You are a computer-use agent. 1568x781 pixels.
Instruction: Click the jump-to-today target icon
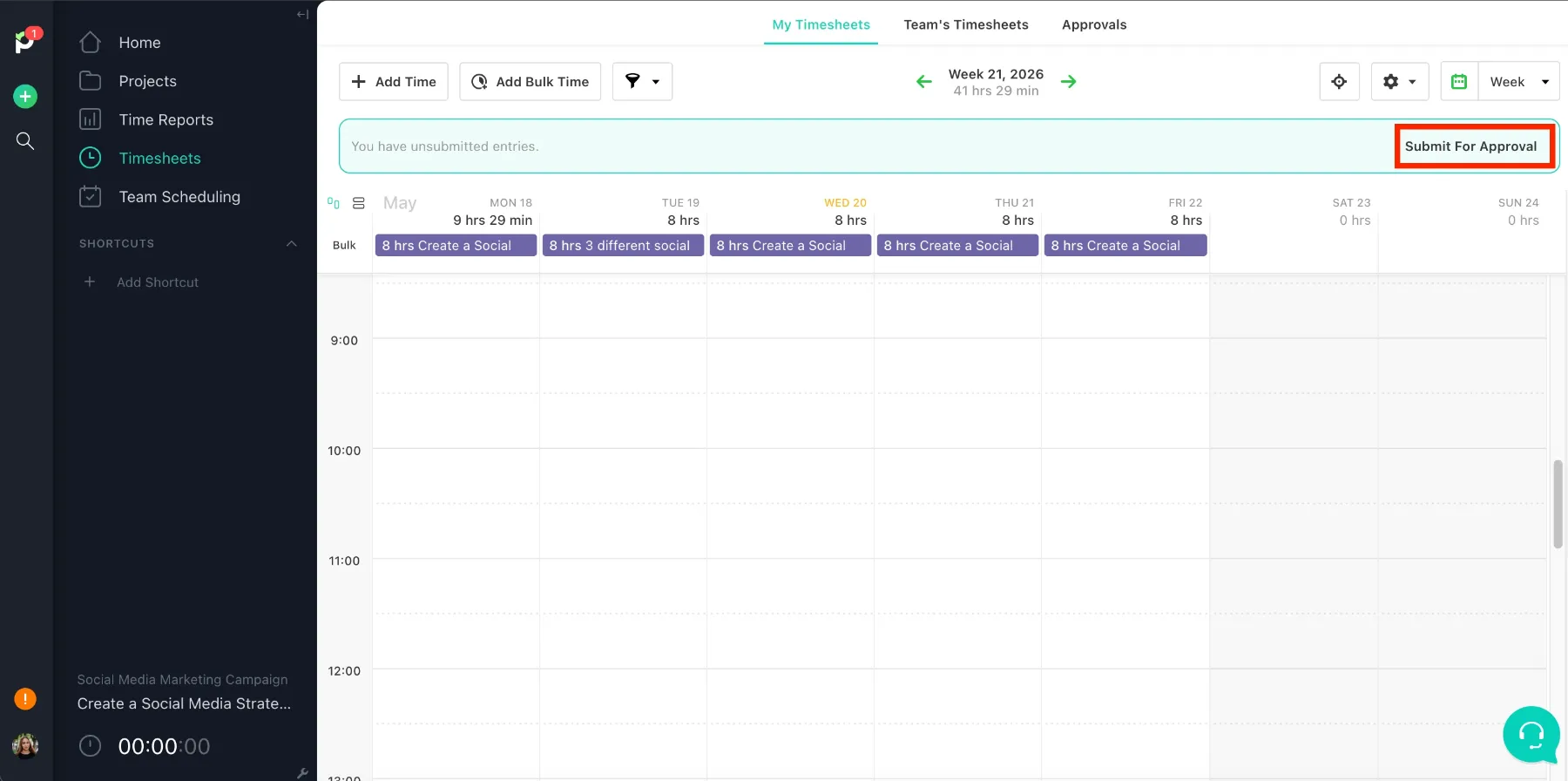tap(1340, 81)
